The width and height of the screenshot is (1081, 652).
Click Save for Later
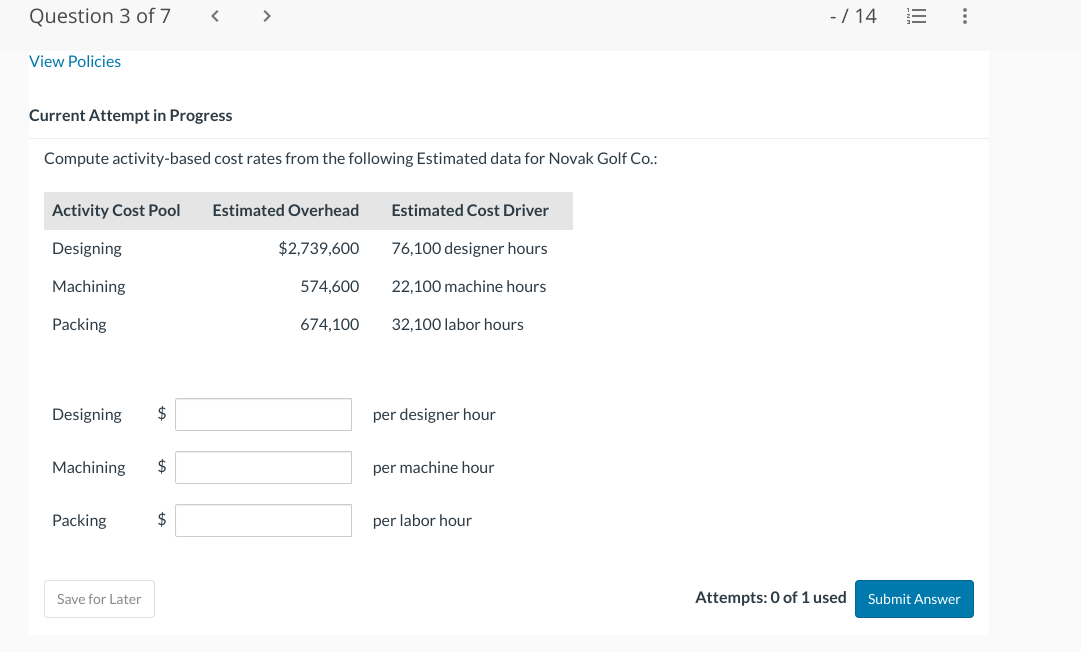point(99,598)
